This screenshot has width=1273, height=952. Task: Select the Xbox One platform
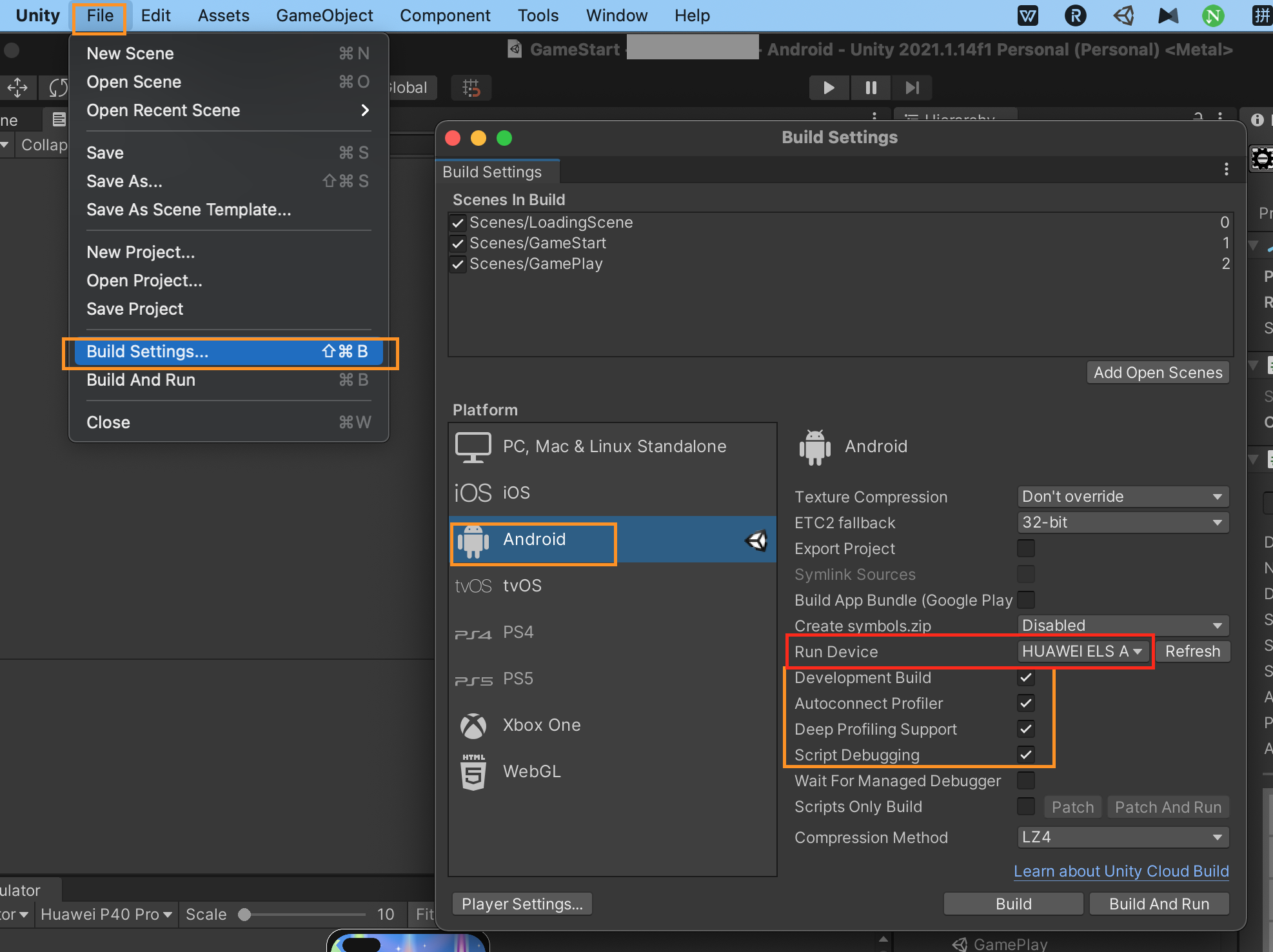pos(542,725)
